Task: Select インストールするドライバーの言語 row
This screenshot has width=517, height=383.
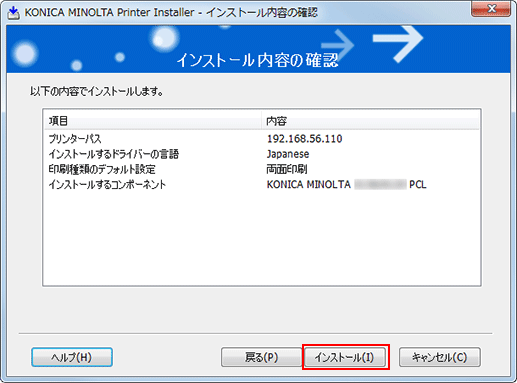Action: tap(262, 154)
